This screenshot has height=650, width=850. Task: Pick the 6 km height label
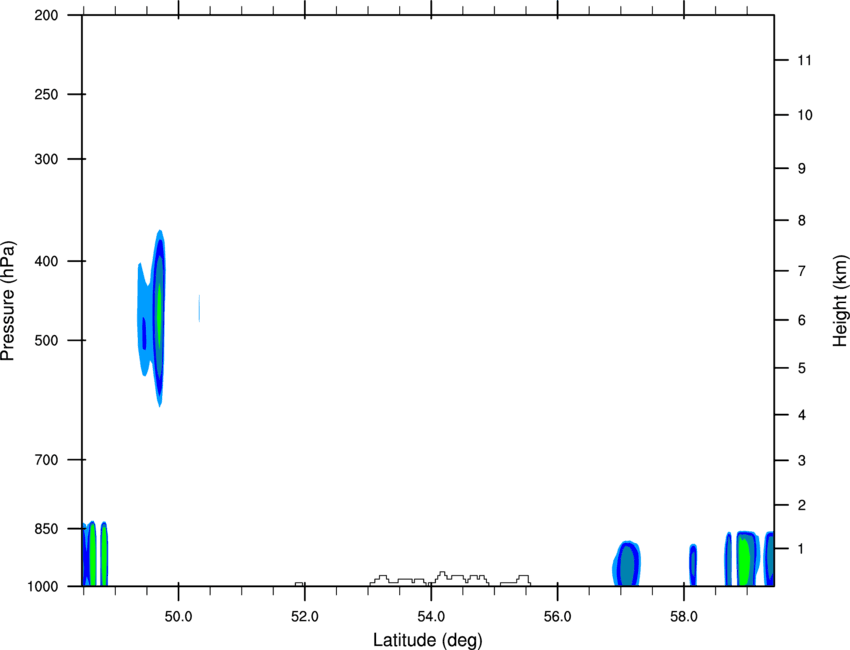pos(802,320)
